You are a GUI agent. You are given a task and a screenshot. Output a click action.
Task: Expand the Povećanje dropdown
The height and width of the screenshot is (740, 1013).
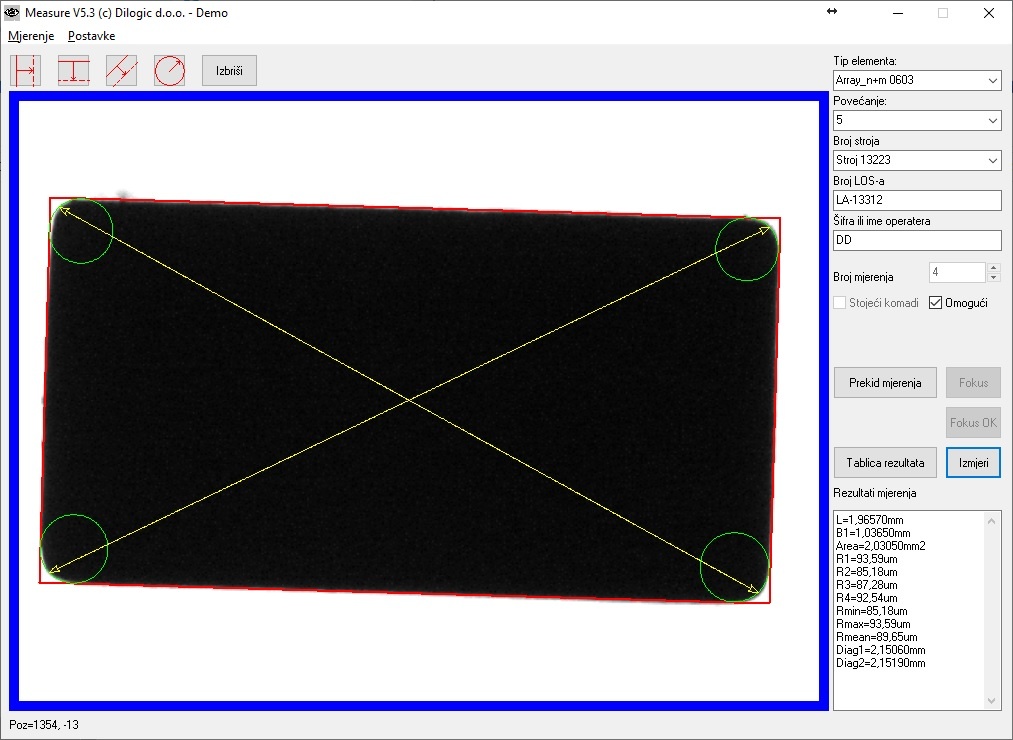point(992,120)
